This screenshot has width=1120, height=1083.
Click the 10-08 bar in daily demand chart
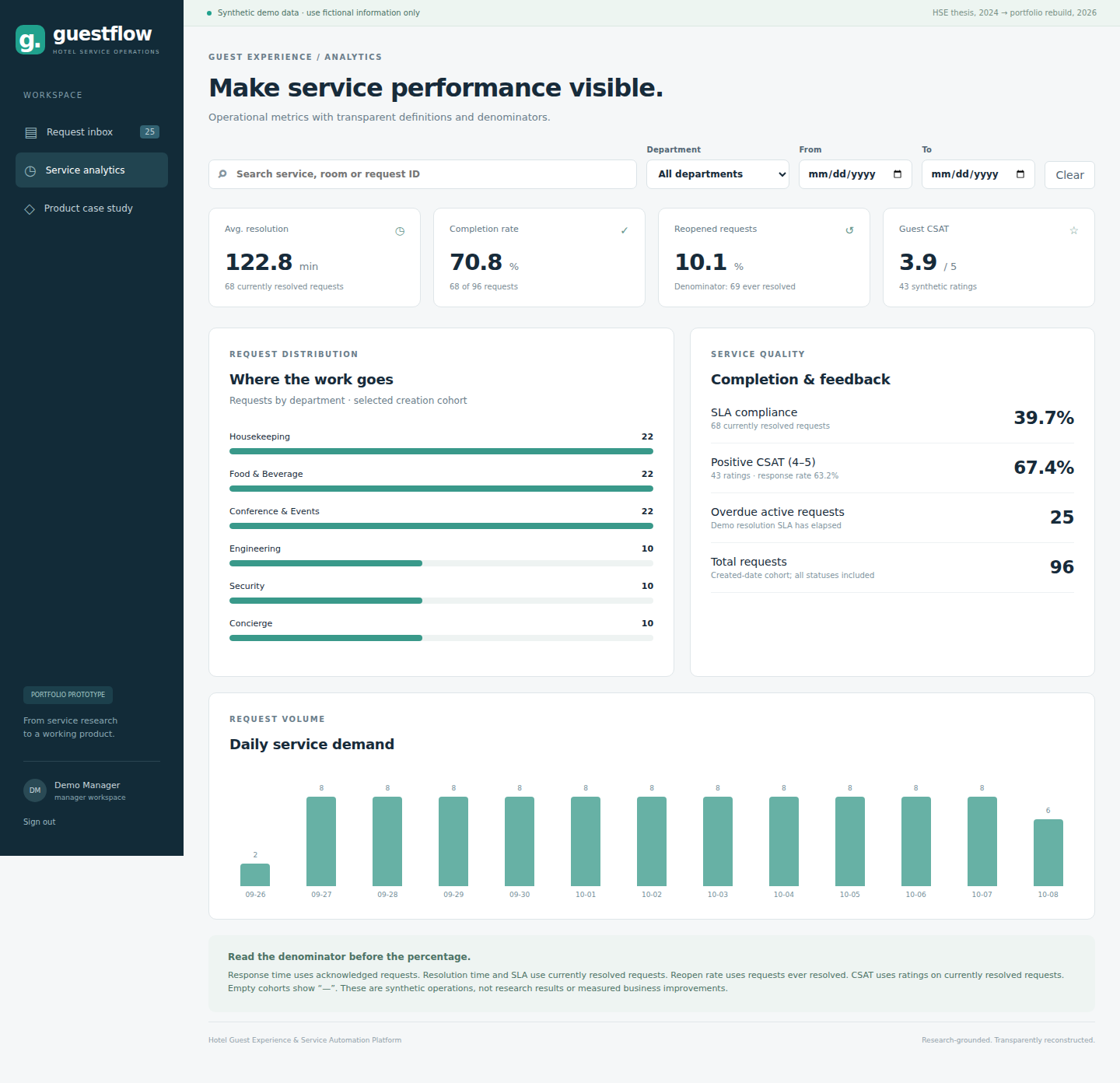coord(1048,853)
